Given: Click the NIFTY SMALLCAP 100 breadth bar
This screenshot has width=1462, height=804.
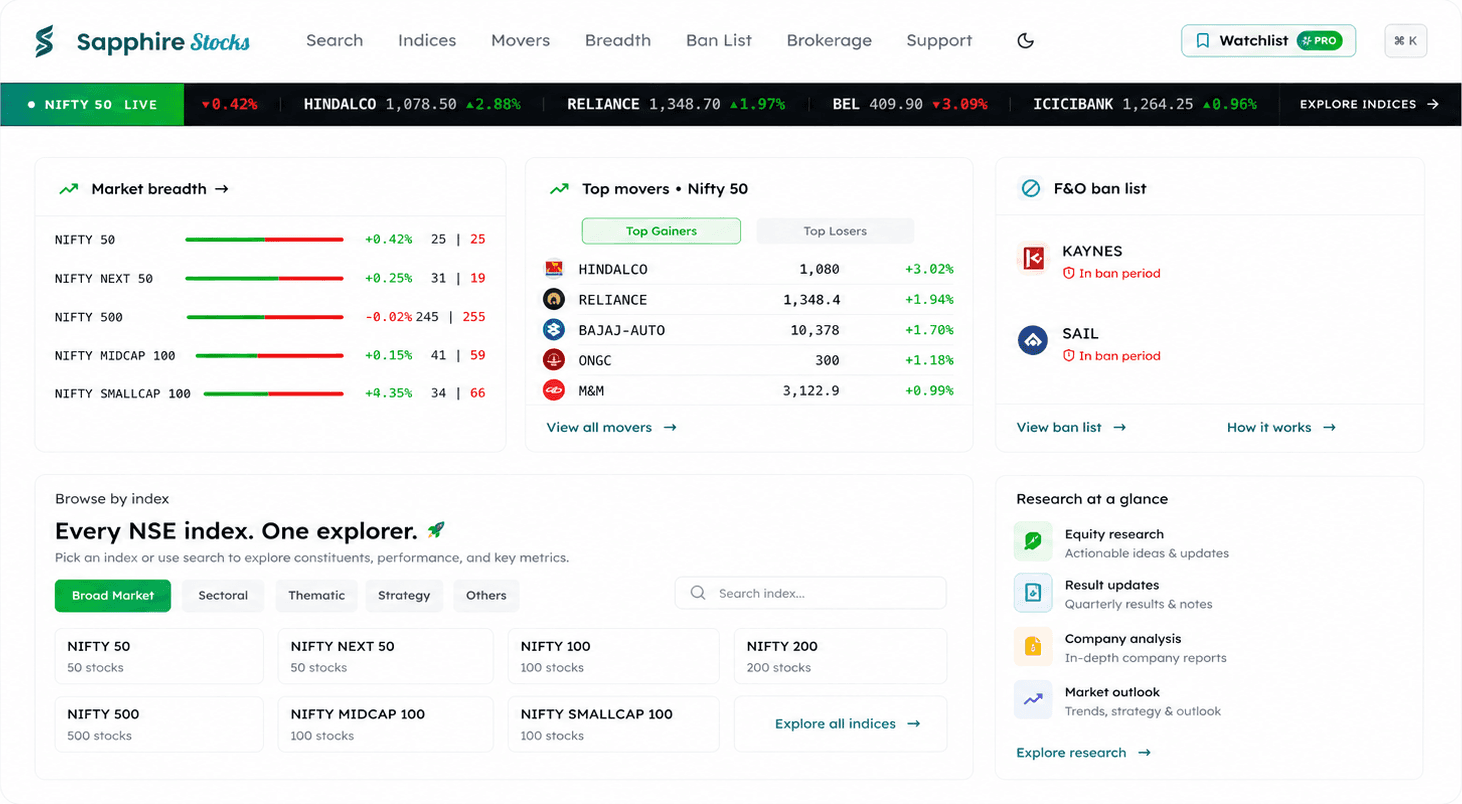Looking at the screenshot, I should (x=274, y=394).
